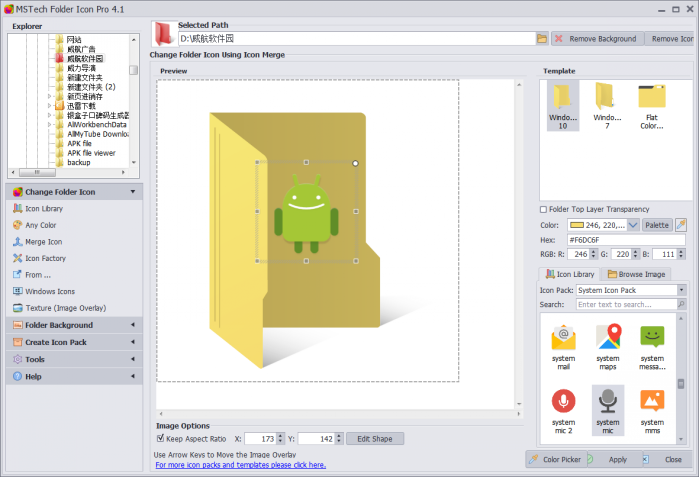Select the 新建文件夹 (2) folder
Image resolution: width=699 pixels, height=477 pixels.
click(91, 87)
